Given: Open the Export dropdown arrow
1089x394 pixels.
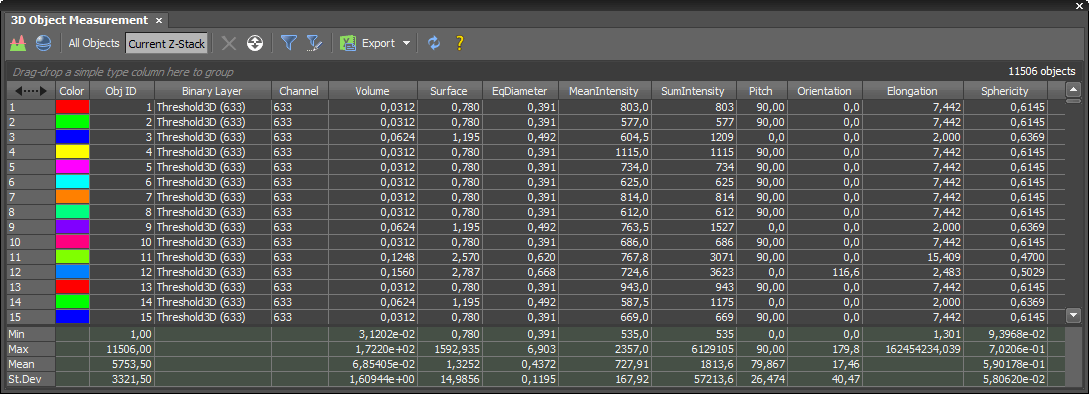Looking at the screenshot, I should 406,43.
